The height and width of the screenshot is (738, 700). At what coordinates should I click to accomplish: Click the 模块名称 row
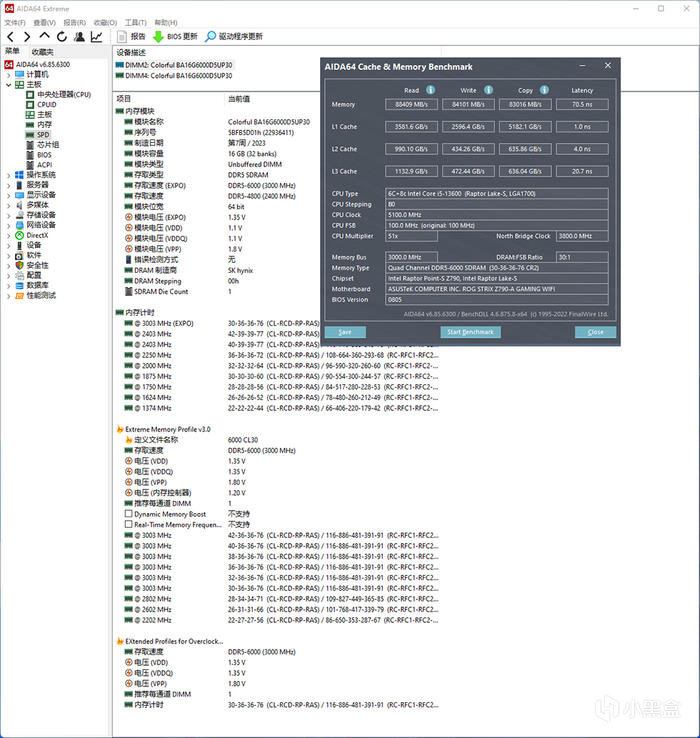[217, 122]
